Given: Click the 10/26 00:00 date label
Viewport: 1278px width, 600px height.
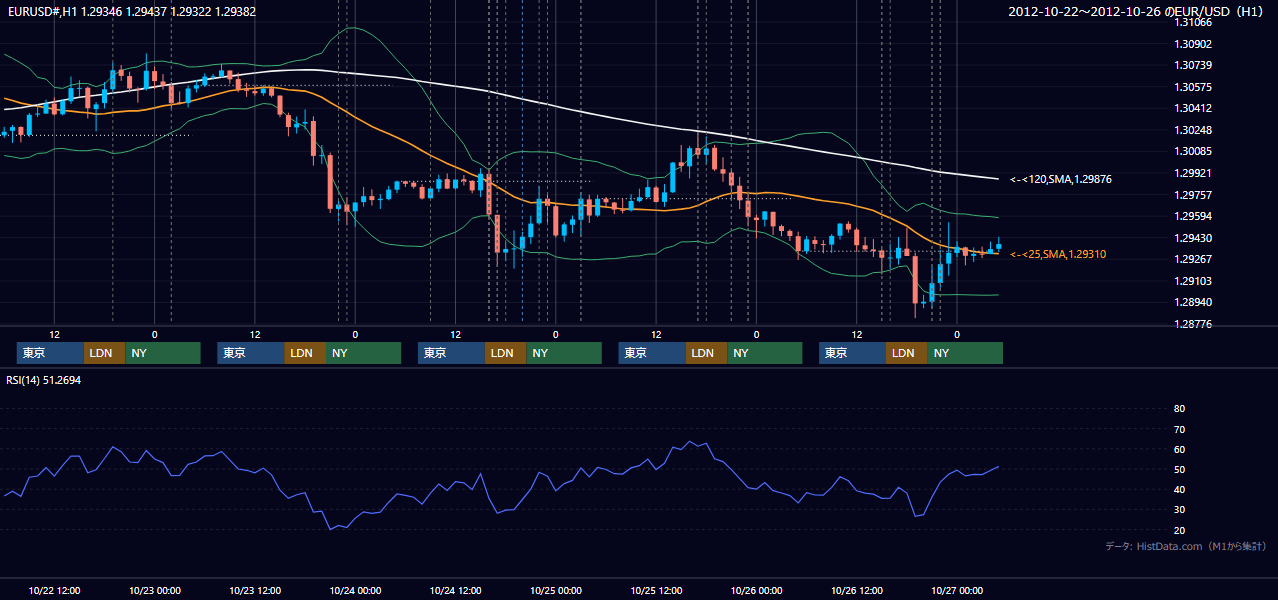Looking at the screenshot, I should point(756,590).
